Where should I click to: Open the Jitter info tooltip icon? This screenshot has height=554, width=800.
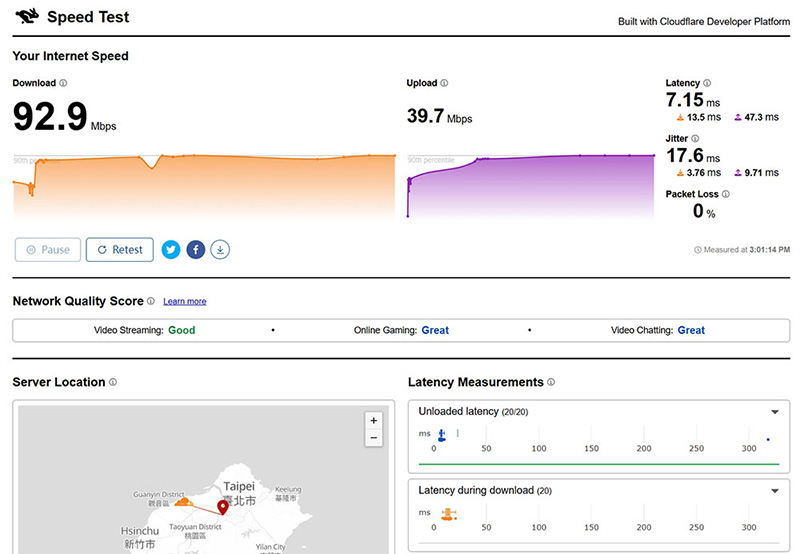pyautogui.click(x=695, y=139)
